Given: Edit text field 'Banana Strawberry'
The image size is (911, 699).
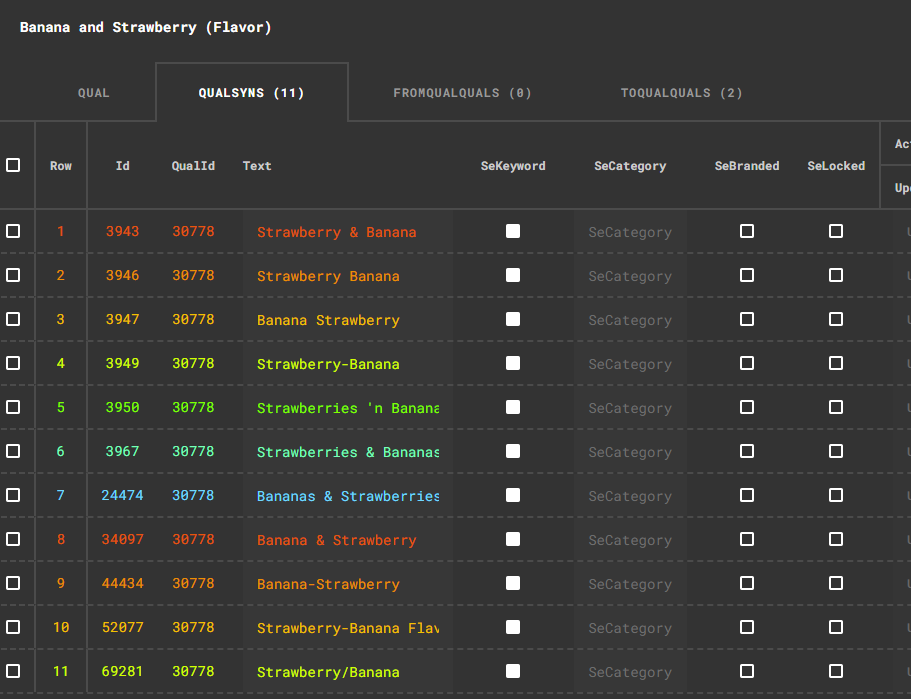Looking at the screenshot, I should tap(348, 320).
